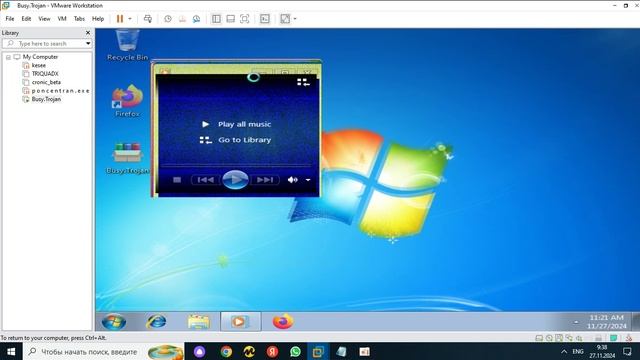Open Internet Explorer from guest taskbar

(x=157, y=322)
